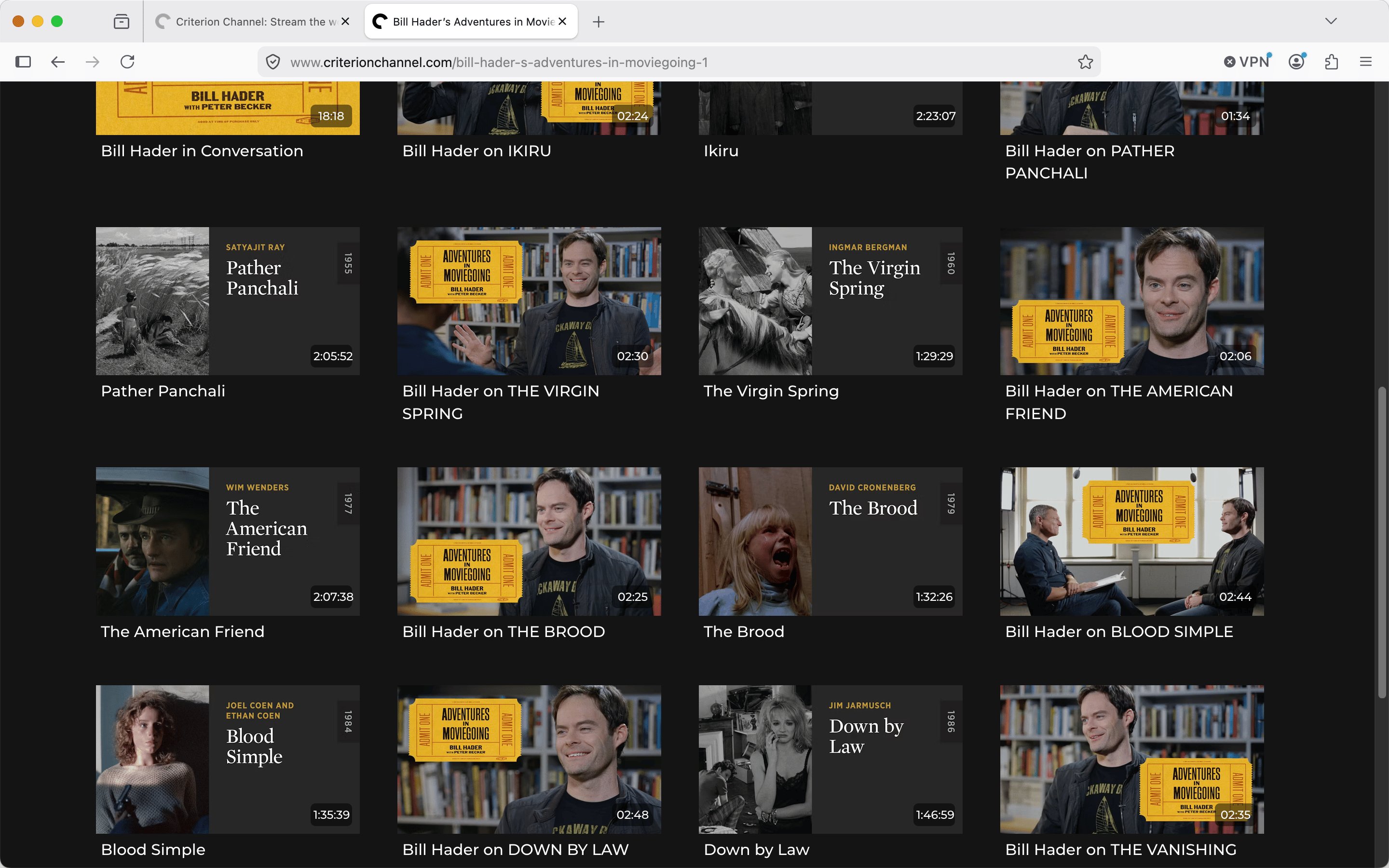Expand the list all tabs chevron
The image size is (1389, 868).
coord(1331,21)
